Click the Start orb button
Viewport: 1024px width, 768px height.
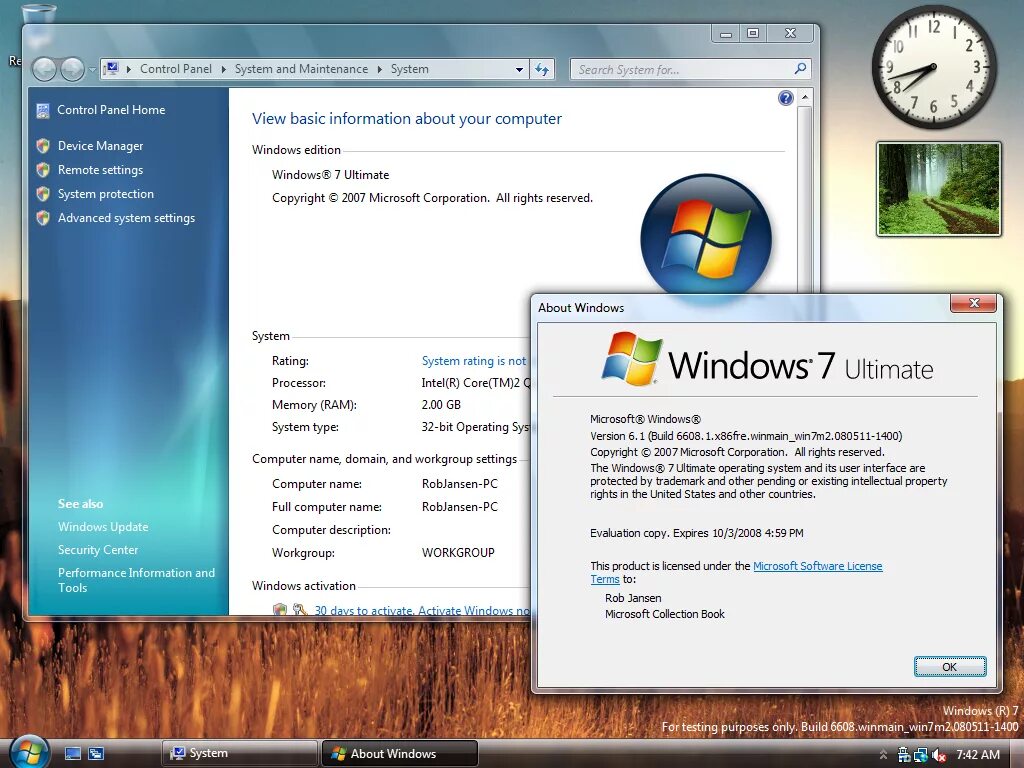point(29,752)
